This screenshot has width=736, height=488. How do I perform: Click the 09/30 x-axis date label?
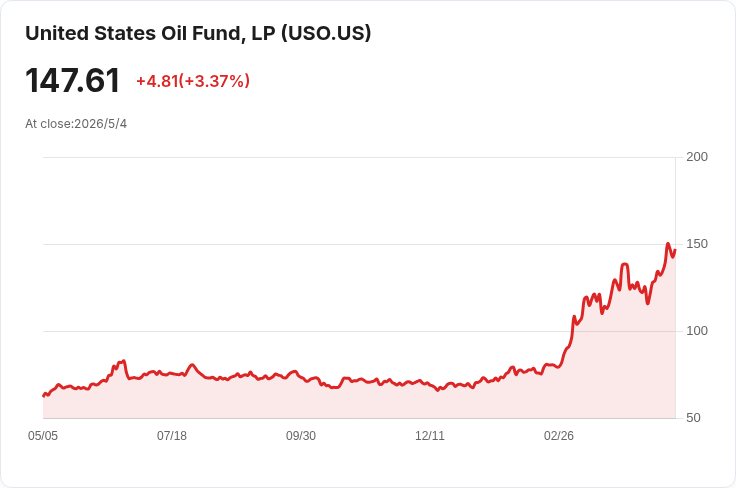[x=301, y=436]
